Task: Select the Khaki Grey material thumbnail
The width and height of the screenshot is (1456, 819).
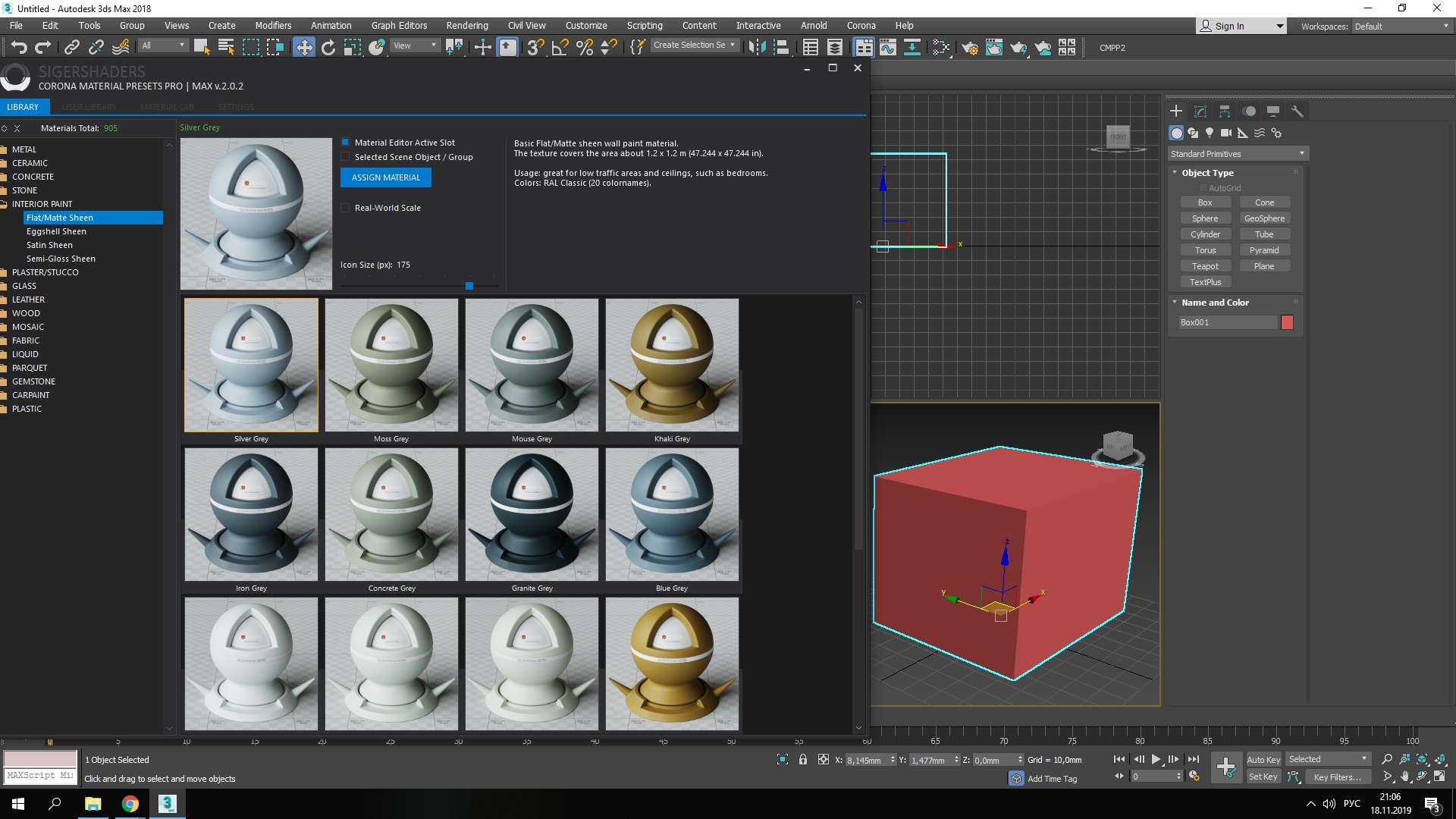Action: click(672, 364)
